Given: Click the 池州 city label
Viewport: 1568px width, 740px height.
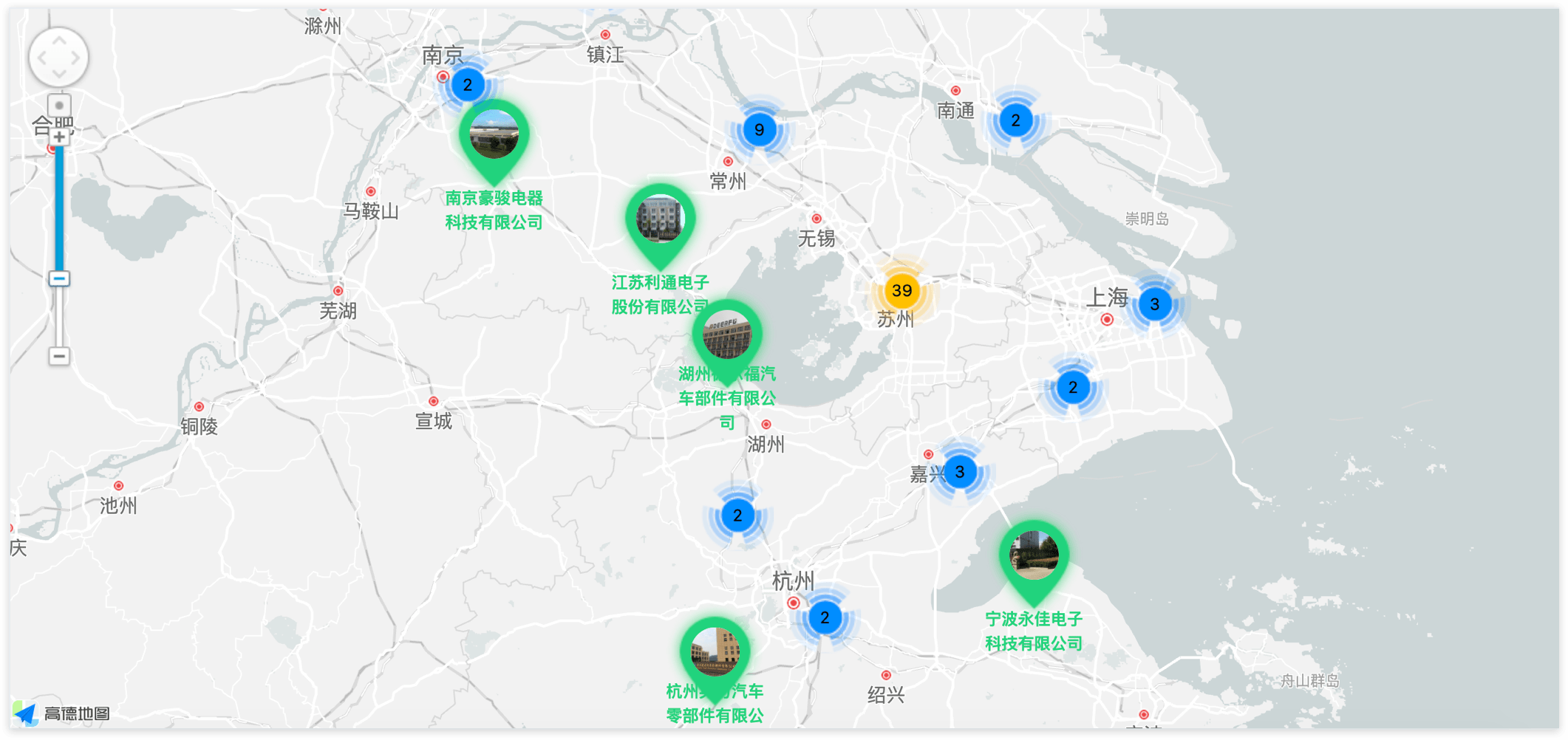Looking at the screenshot, I should tap(118, 506).
